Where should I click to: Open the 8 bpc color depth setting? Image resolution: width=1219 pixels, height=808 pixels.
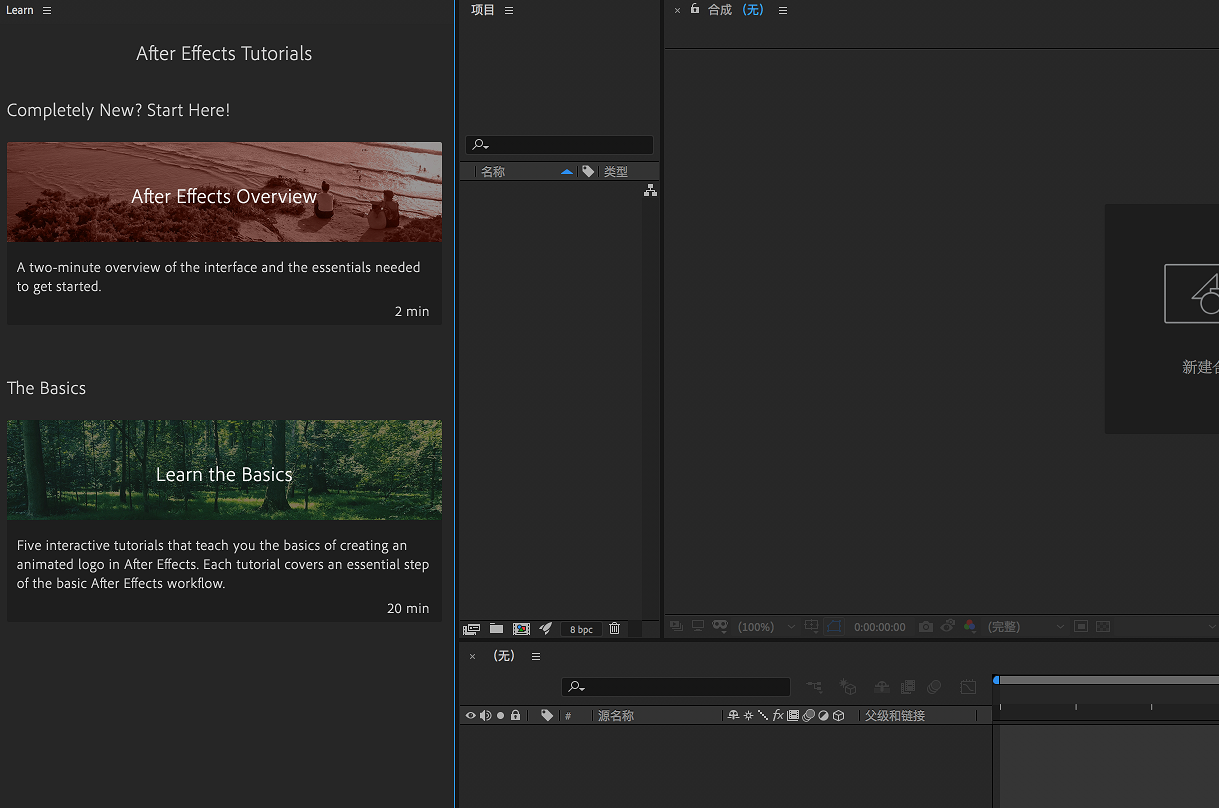(581, 629)
